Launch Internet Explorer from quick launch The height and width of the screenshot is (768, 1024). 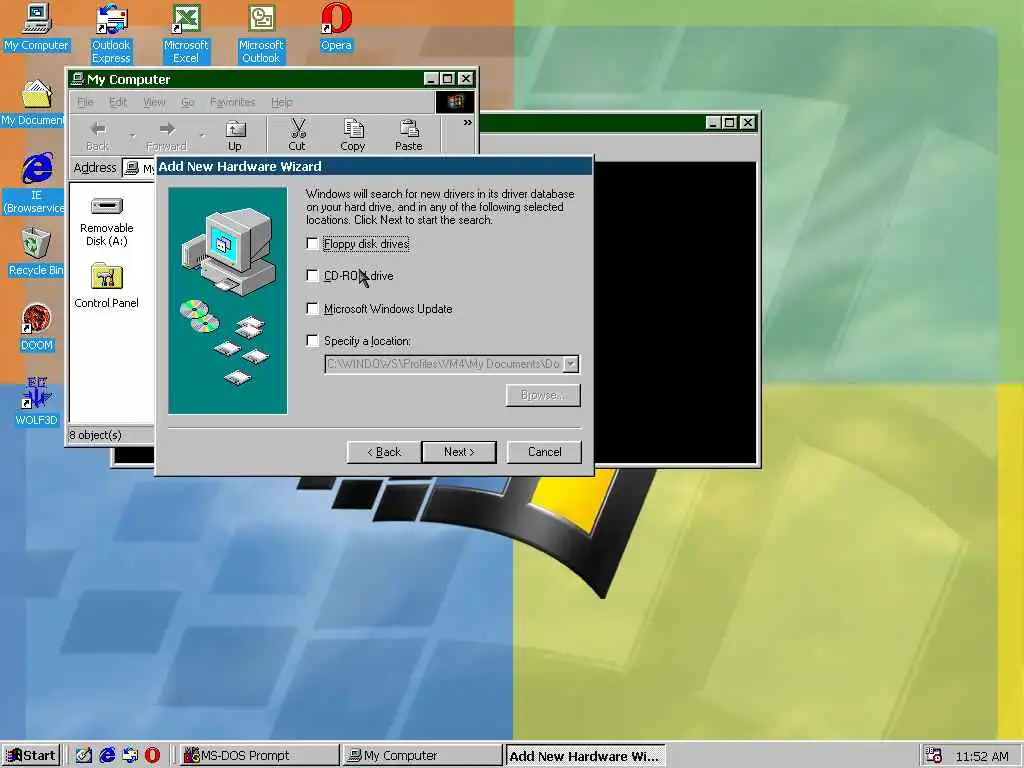click(107, 756)
